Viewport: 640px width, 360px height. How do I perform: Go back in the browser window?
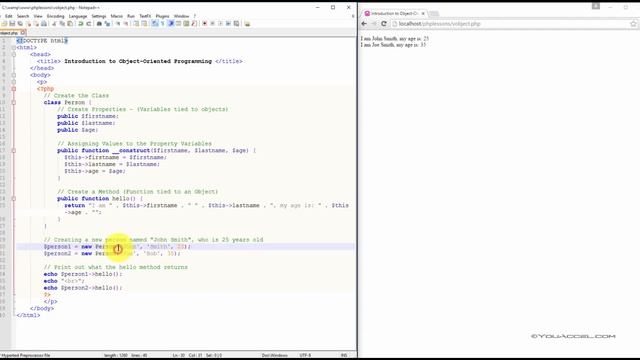[364, 24]
